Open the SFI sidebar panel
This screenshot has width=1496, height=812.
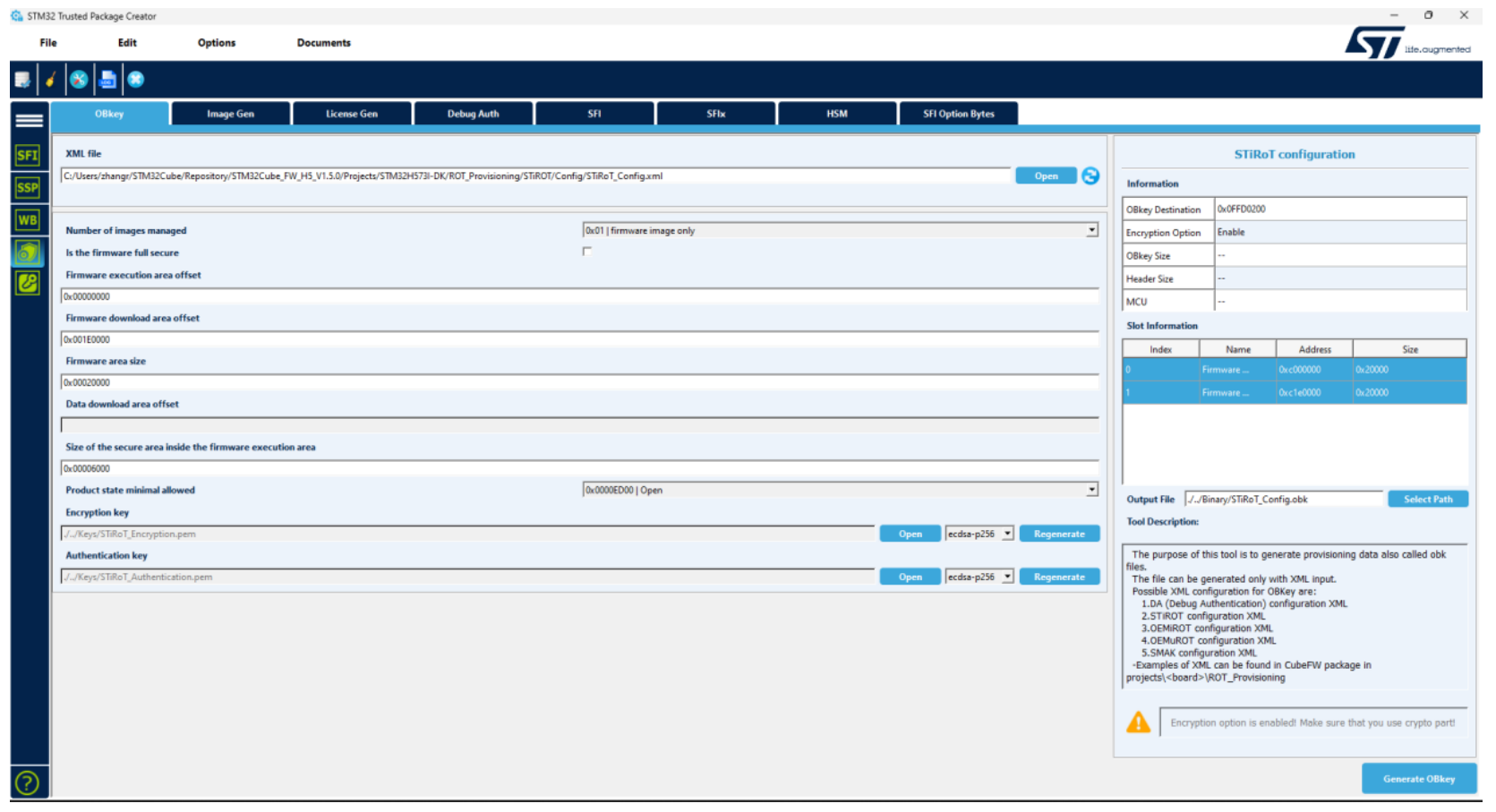click(x=28, y=156)
